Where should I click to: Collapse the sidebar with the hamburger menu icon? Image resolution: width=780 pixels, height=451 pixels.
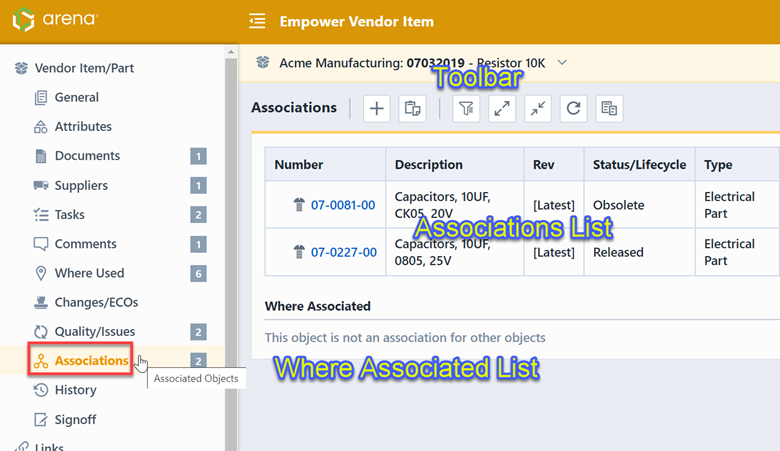pos(257,21)
